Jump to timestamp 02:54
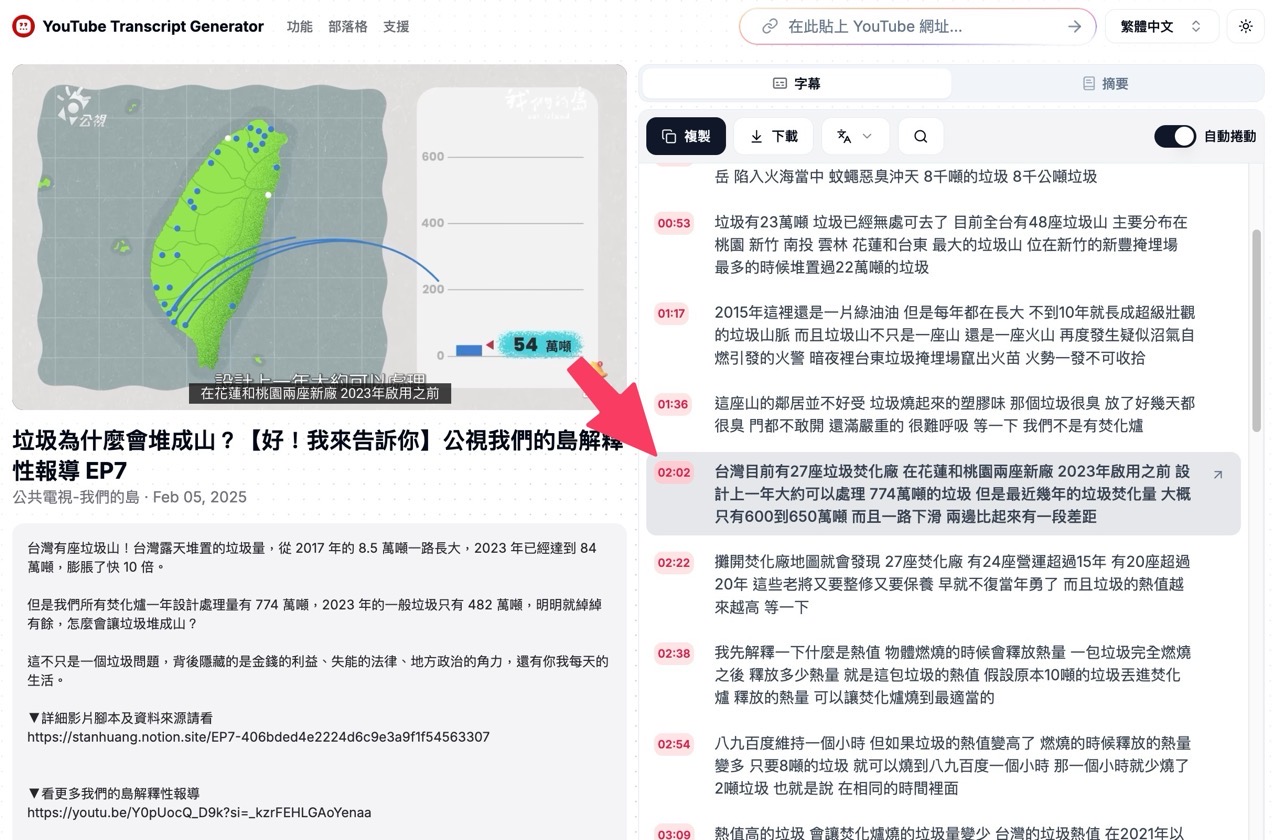This screenshot has height=840, width=1280. (x=674, y=744)
